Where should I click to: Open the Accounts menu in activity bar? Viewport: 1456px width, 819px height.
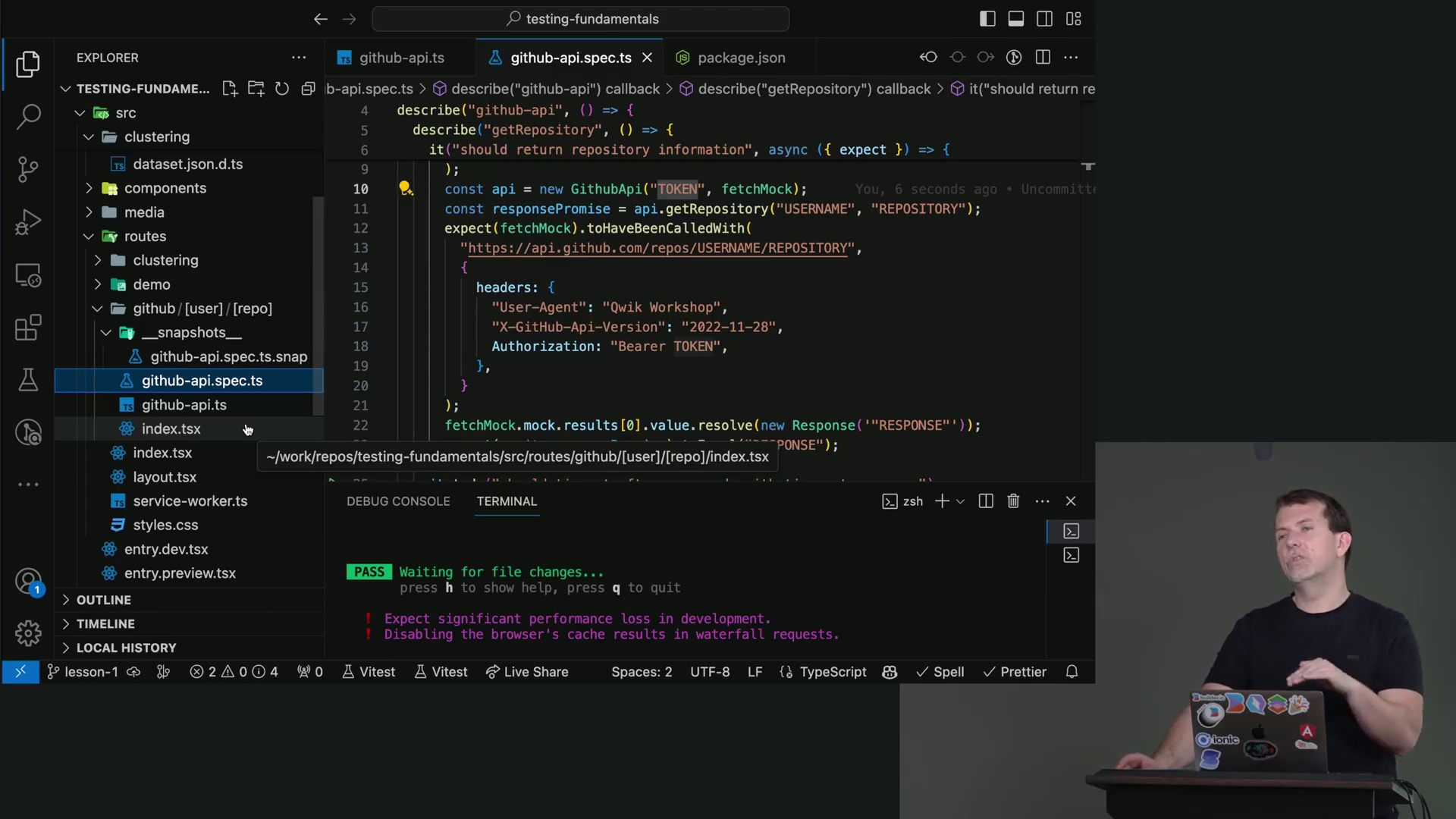(28, 582)
